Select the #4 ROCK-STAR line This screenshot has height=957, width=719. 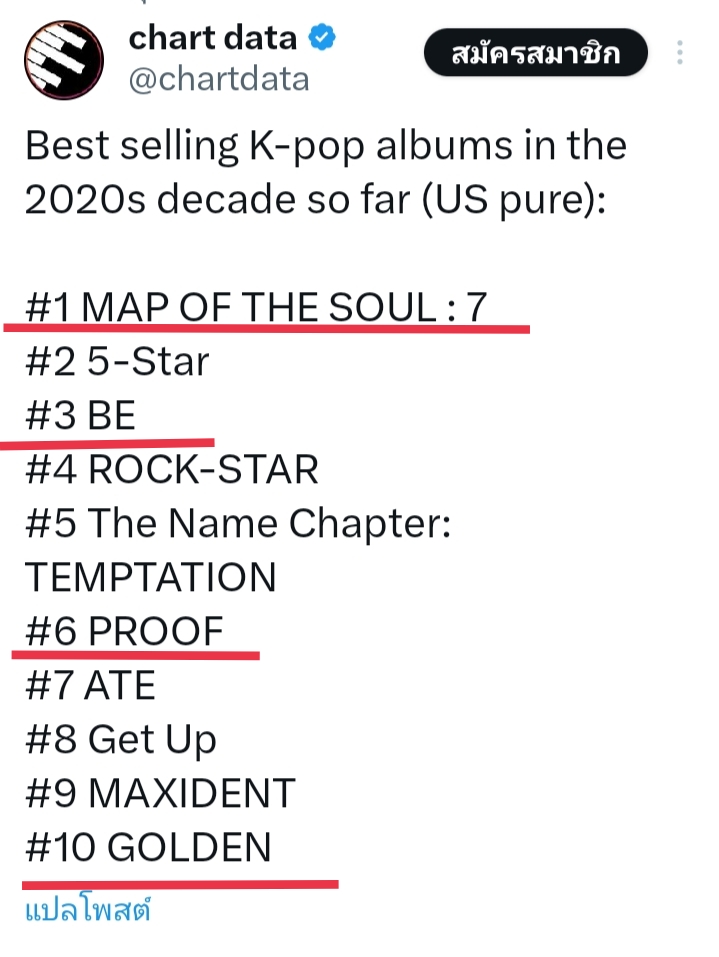tap(172, 469)
